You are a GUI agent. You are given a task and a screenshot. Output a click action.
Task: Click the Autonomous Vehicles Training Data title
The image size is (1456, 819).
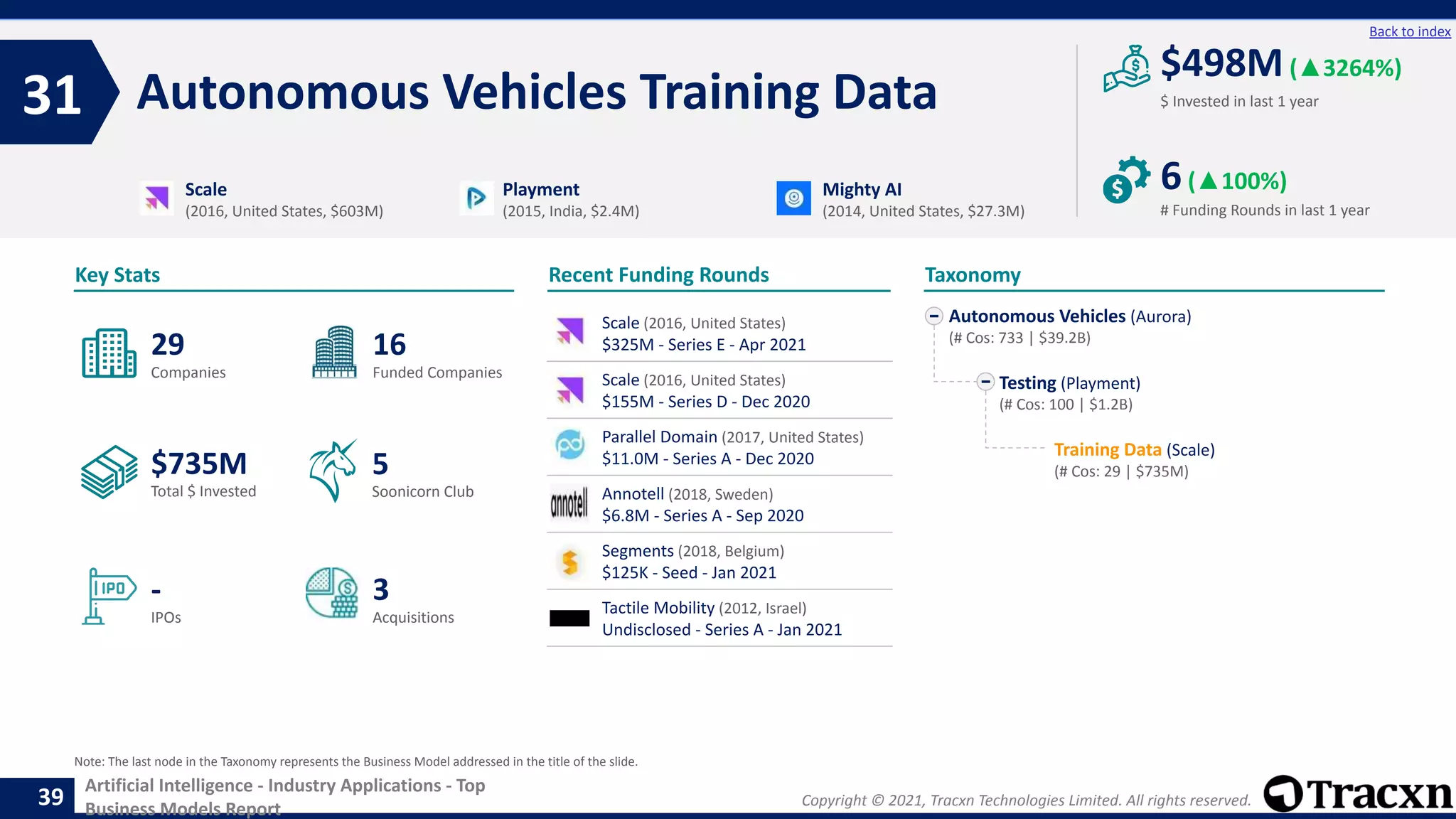[537, 92]
